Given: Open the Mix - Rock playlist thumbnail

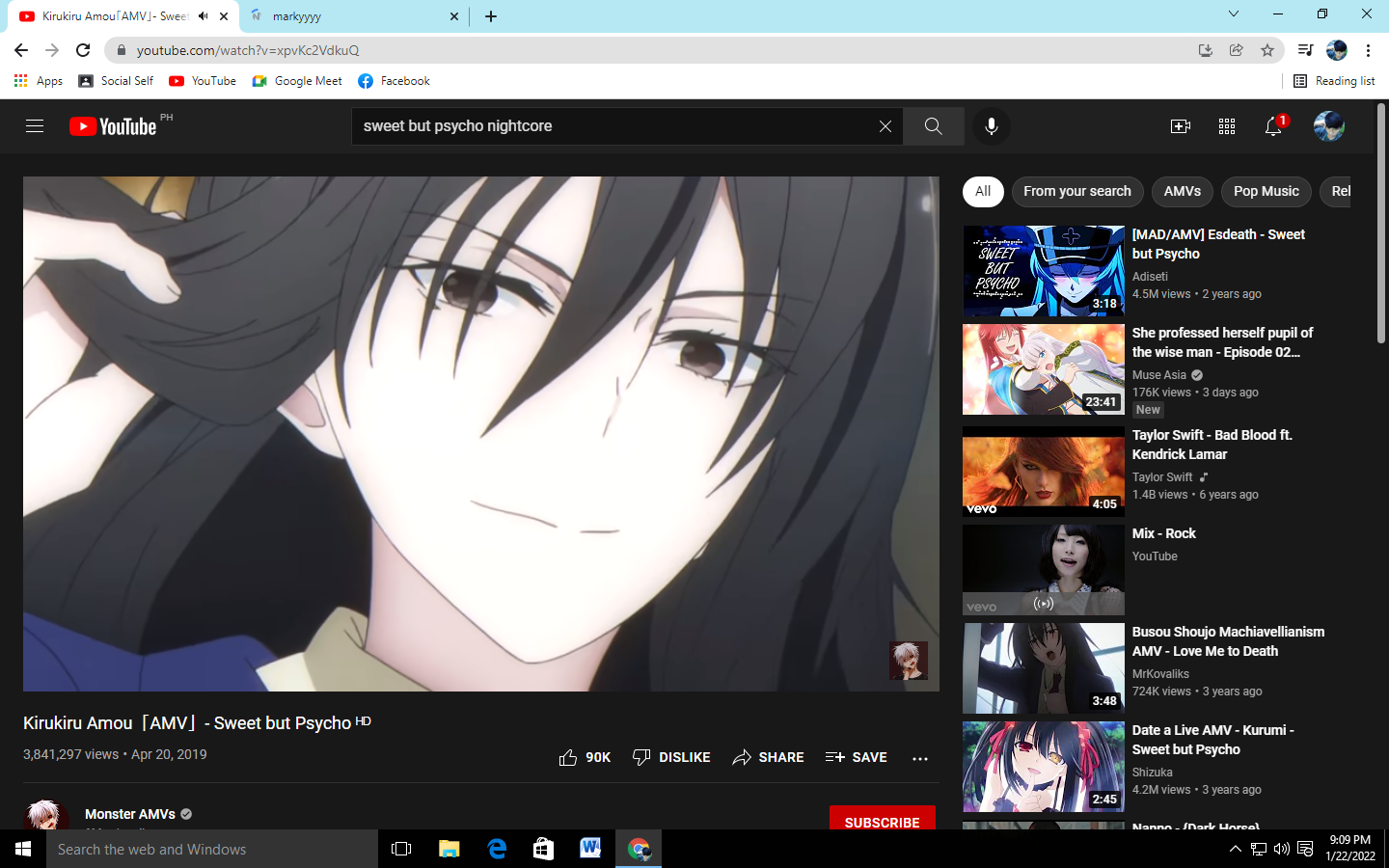Looking at the screenshot, I should coord(1044,570).
